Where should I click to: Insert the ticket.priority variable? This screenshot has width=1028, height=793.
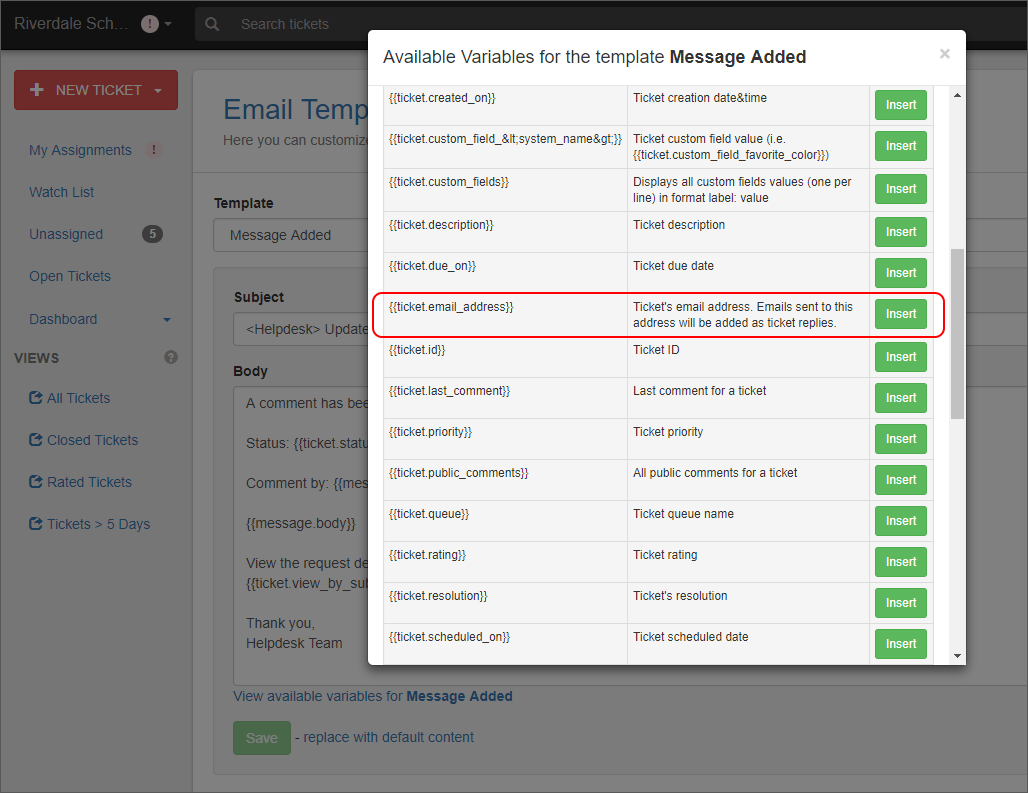click(x=900, y=439)
